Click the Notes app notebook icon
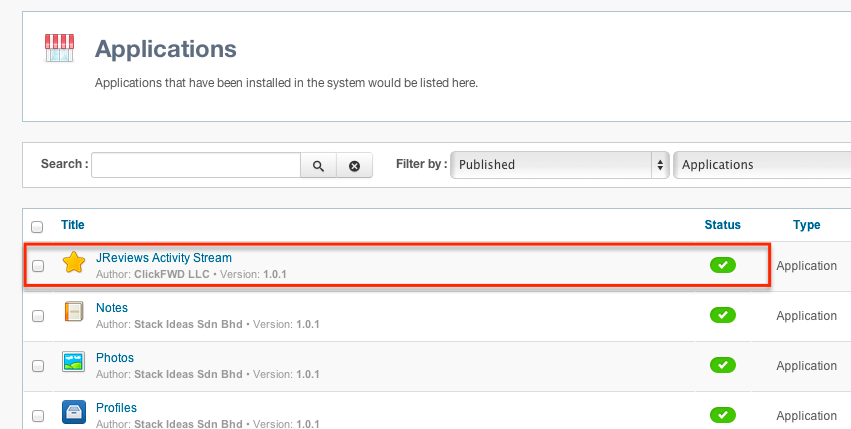Image resolution: width=851 pixels, height=429 pixels. pos(74,313)
